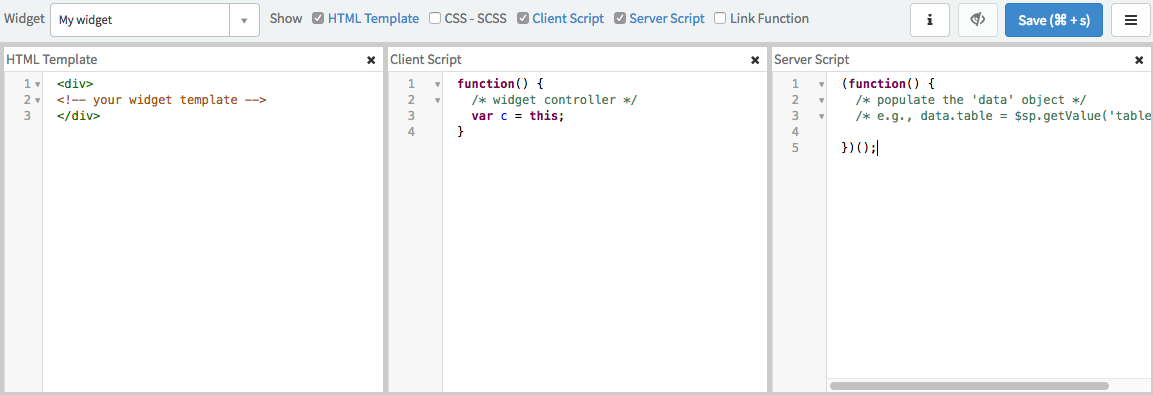Click the Server Script label link
The image size is (1153, 395).
coord(667,18)
